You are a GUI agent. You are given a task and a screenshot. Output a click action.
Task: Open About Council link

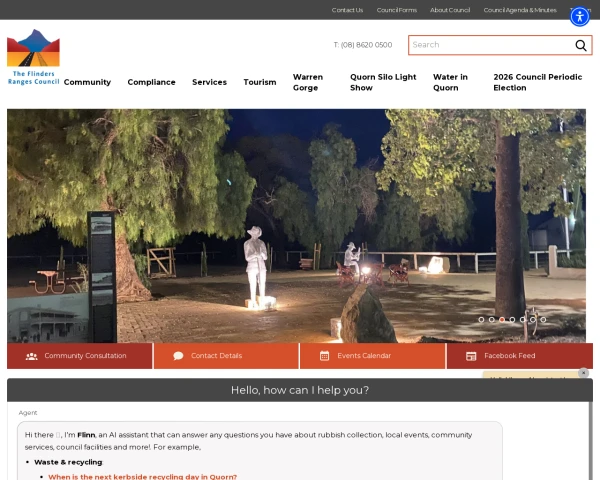[x=450, y=10]
